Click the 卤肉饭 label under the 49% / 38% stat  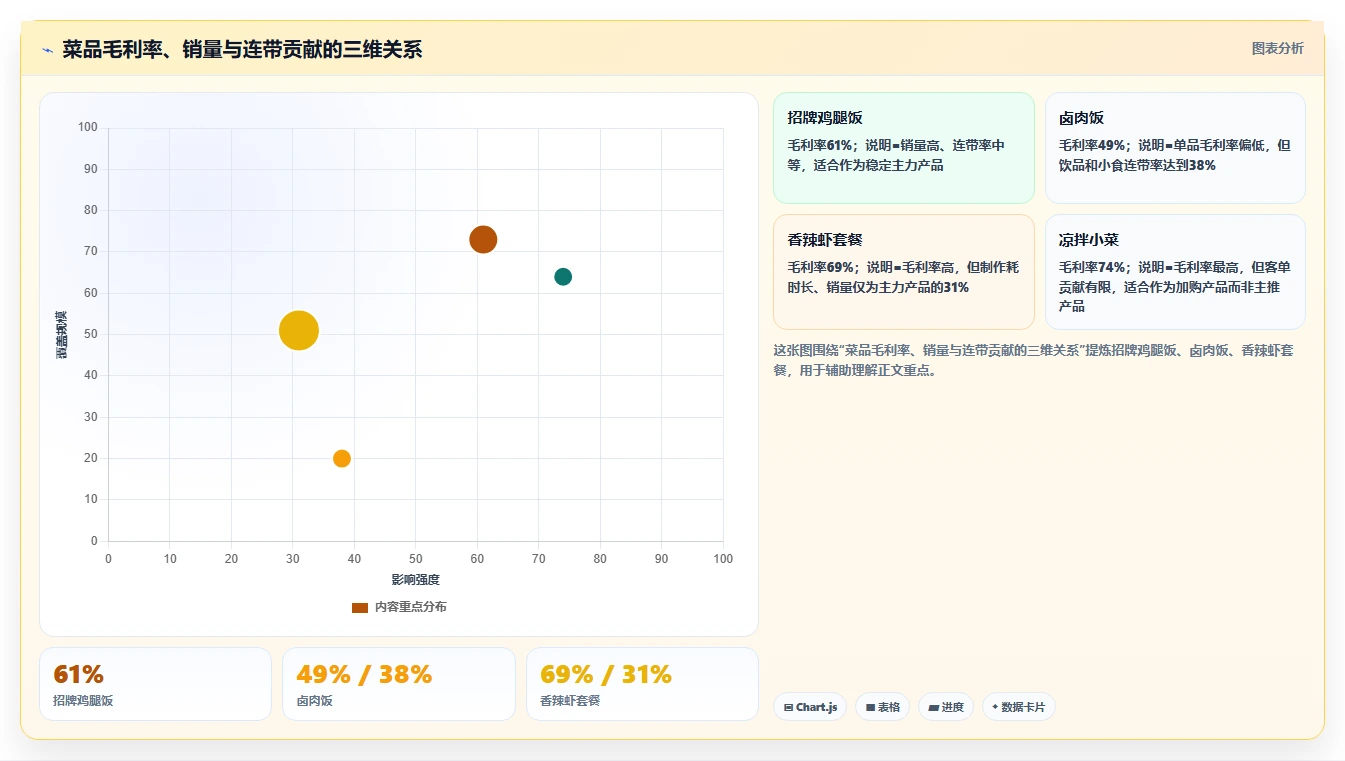[315, 701]
